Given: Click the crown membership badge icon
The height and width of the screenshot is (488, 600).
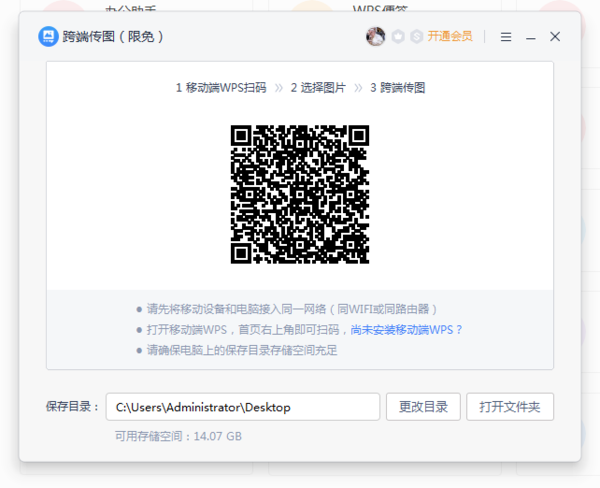Looking at the screenshot, I should (398, 37).
